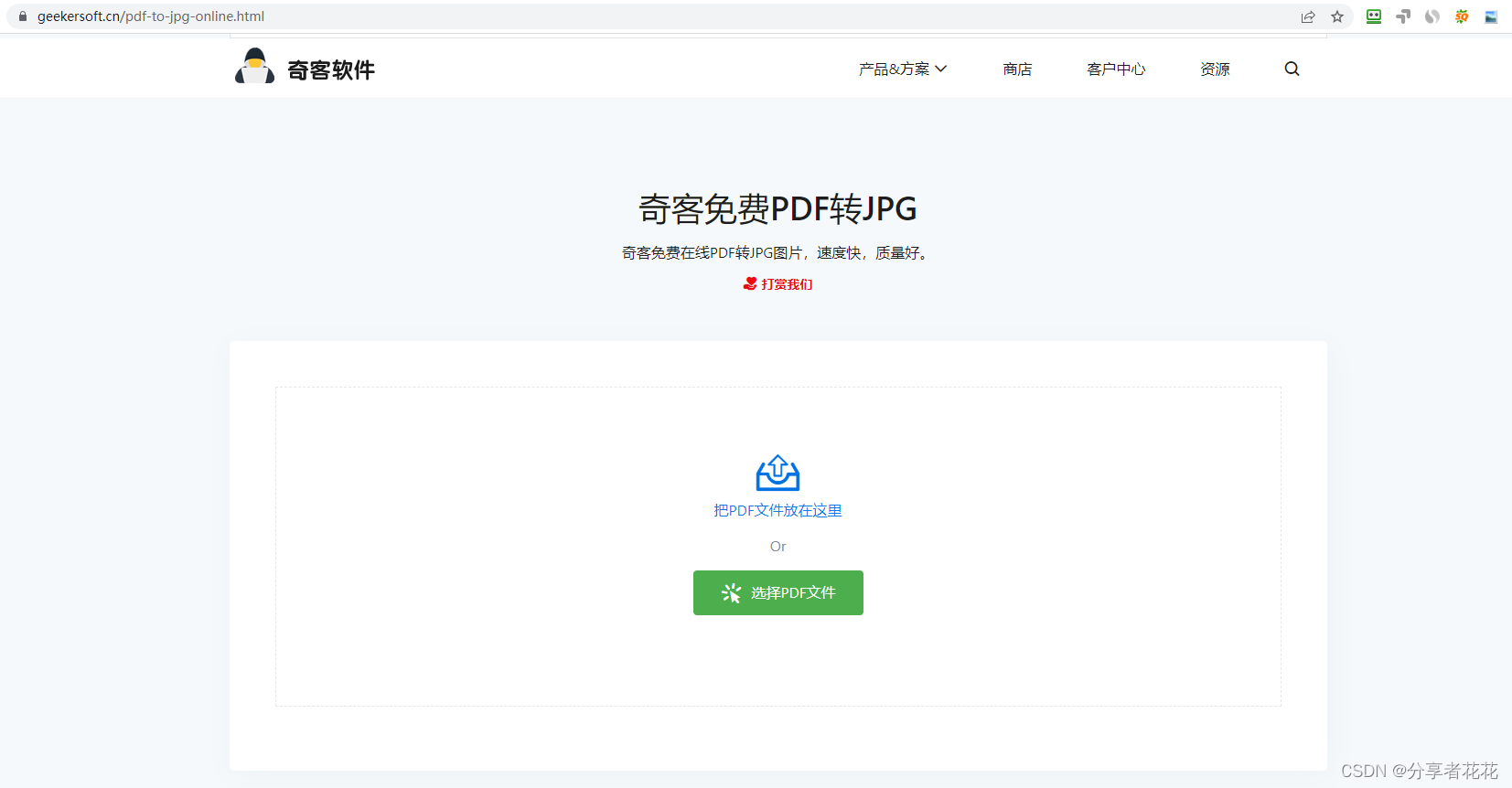
Task: Click the gray signpost extension icon
Action: (1403, 16)
